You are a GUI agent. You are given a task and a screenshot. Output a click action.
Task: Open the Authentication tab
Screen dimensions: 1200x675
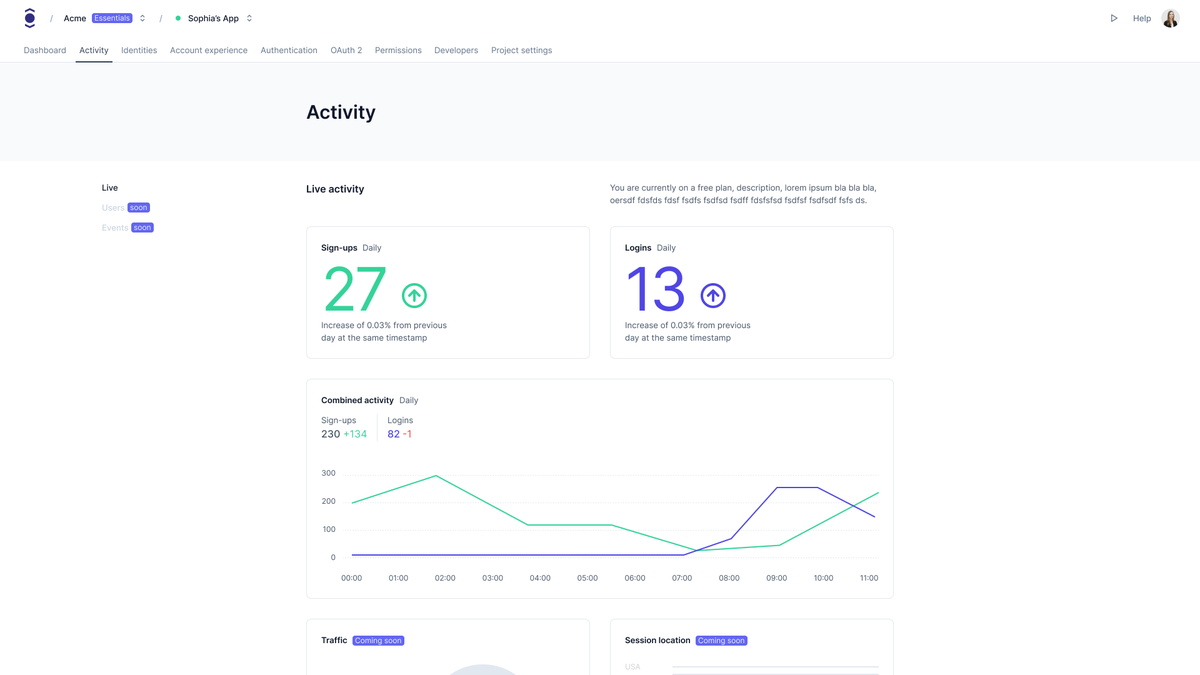pyautogui.click(x=289, y=50)
